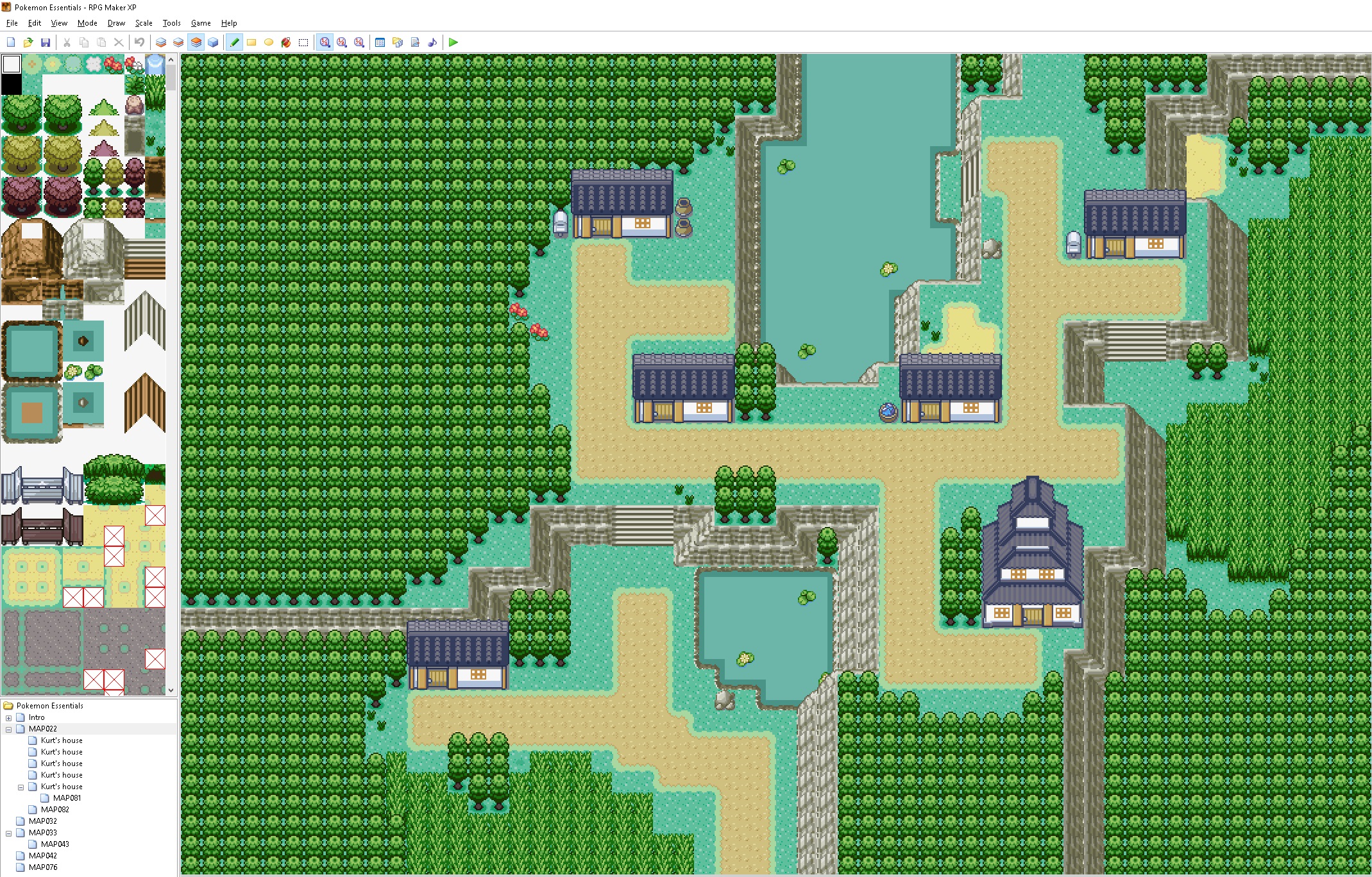This screenshot has height=877, width=1372.
Task: Switch to the Flood Fill tool
Action: click(x=285, y=42)
